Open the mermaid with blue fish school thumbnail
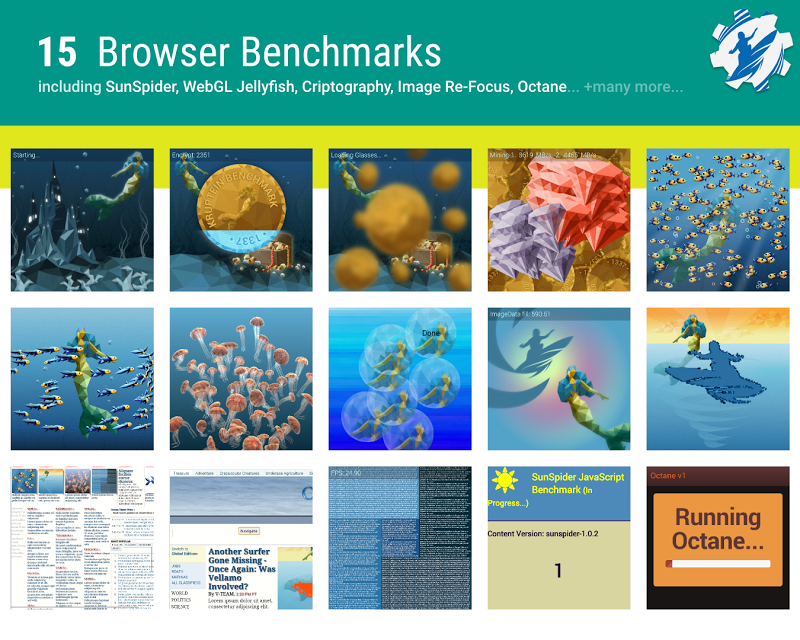Viewport: 800px width, 640px height. pyautogui.click(x=82, y=379)
